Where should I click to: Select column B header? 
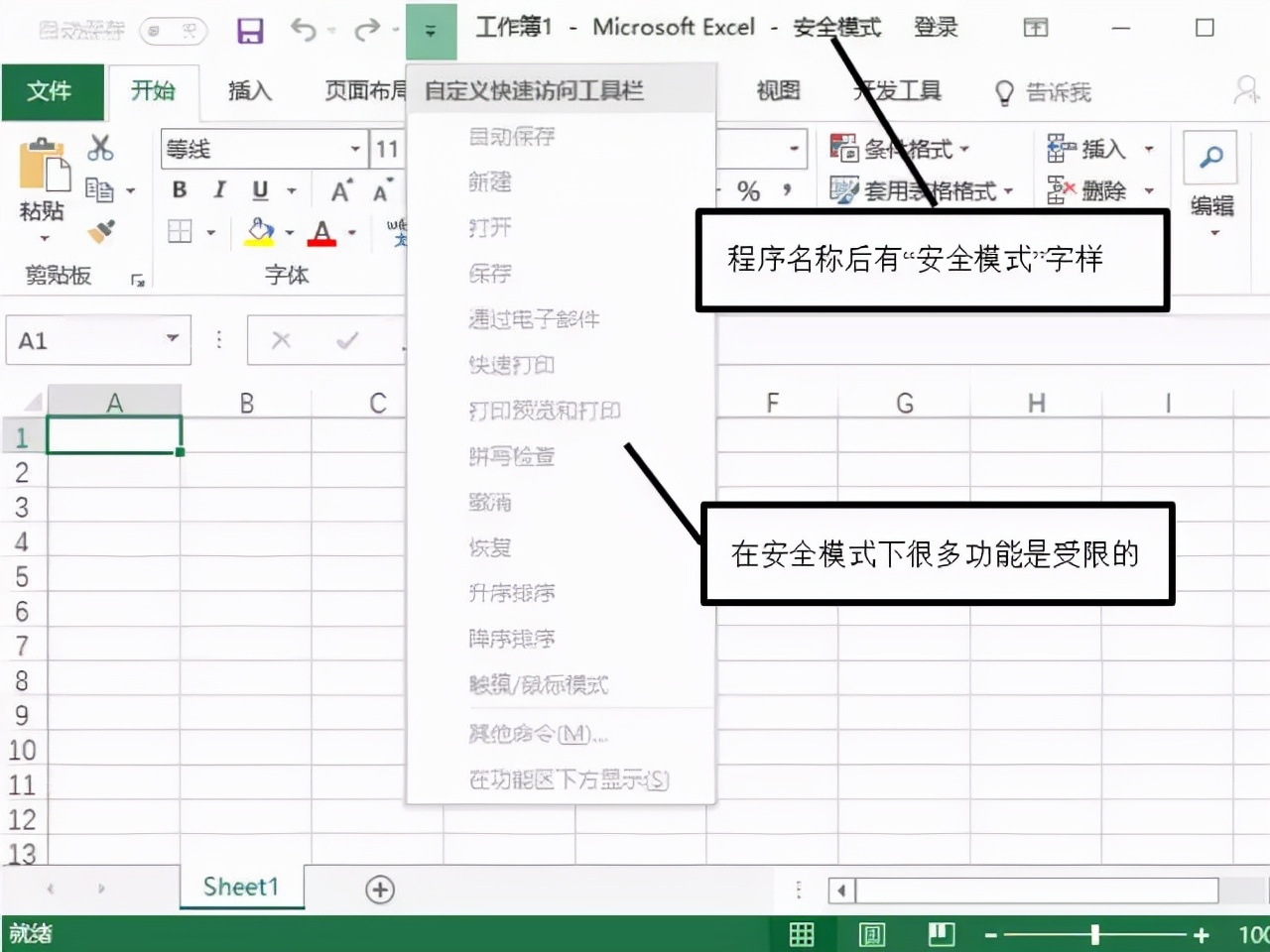pyautogui.click(x=246, y=403)
